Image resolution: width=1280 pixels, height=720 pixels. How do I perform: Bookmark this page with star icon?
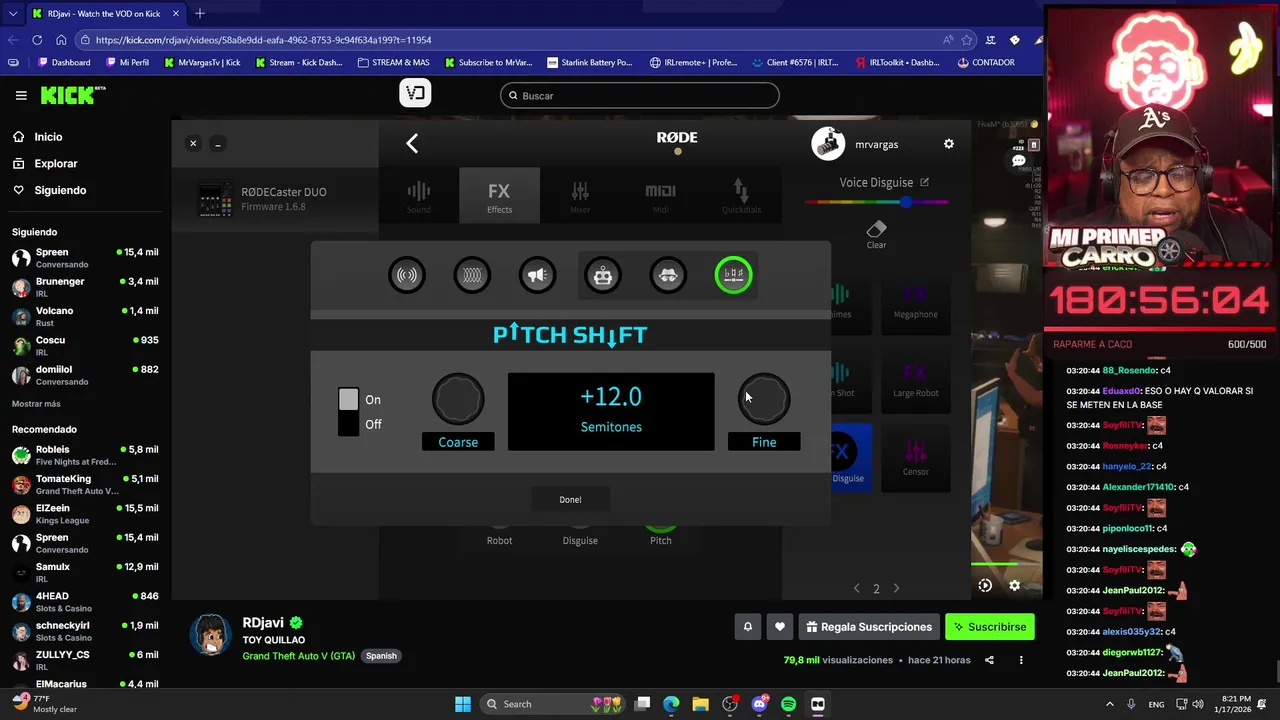tap(967, 40)
